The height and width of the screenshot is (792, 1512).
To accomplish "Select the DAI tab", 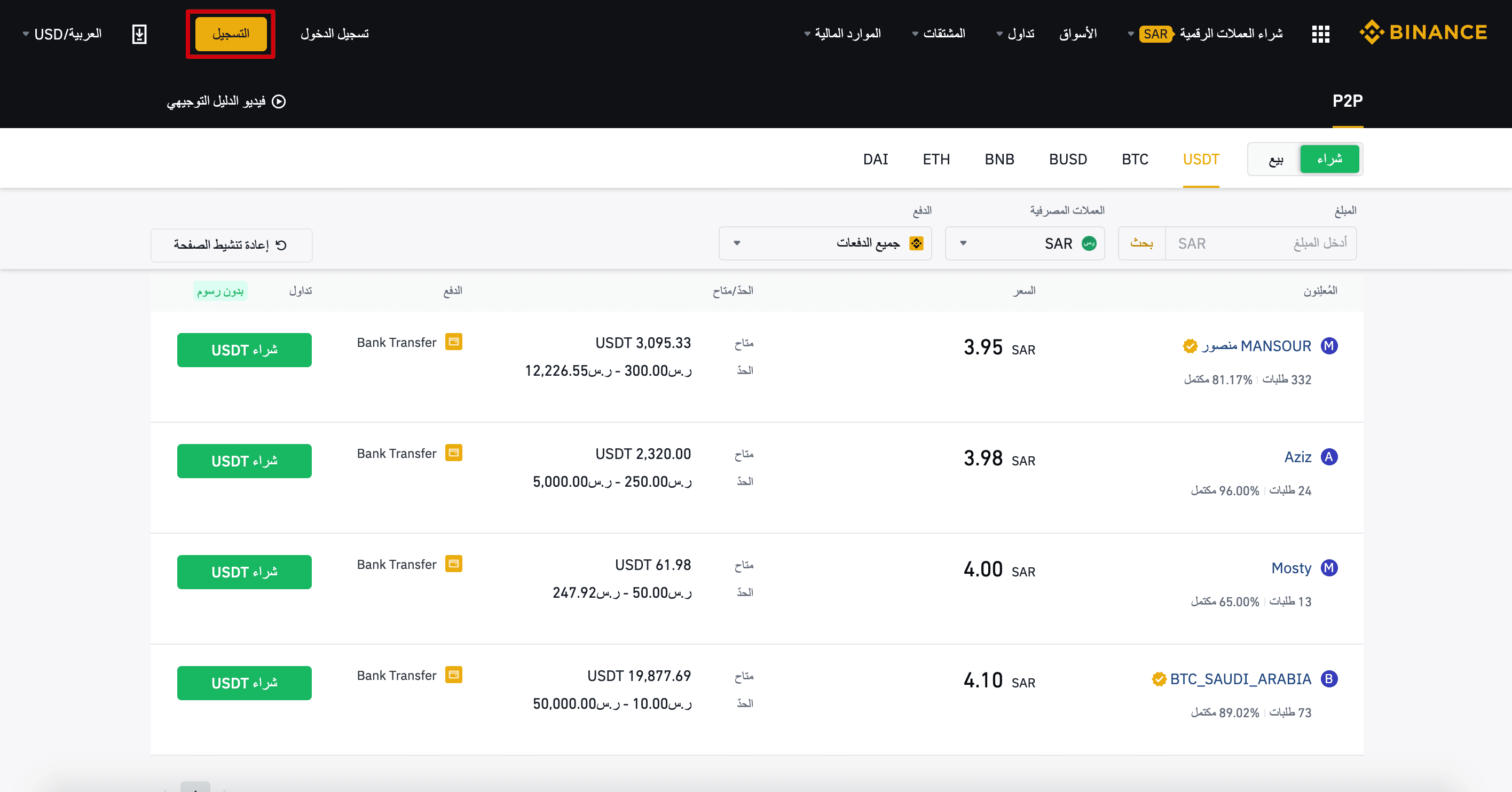I will pos(876,160).
